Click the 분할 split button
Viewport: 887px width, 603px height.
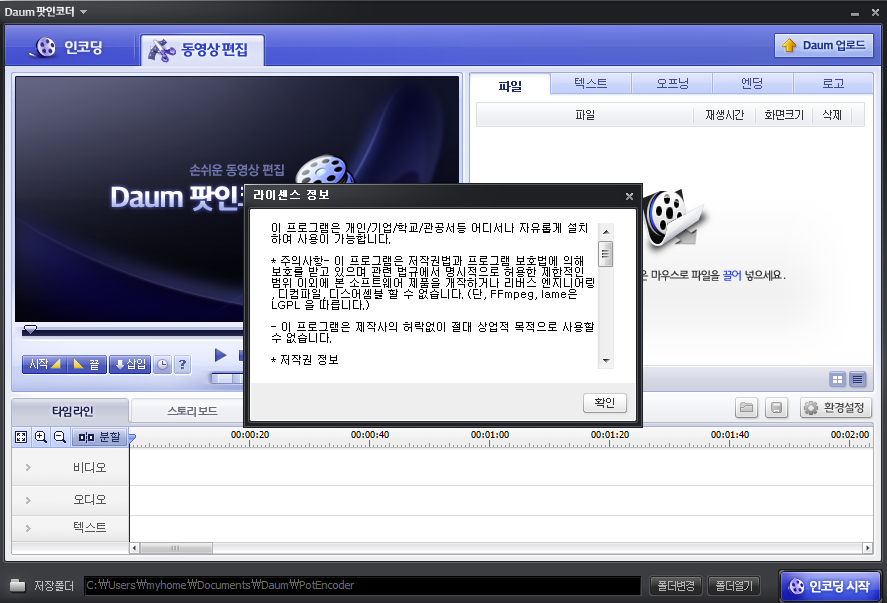coord(100,437)
